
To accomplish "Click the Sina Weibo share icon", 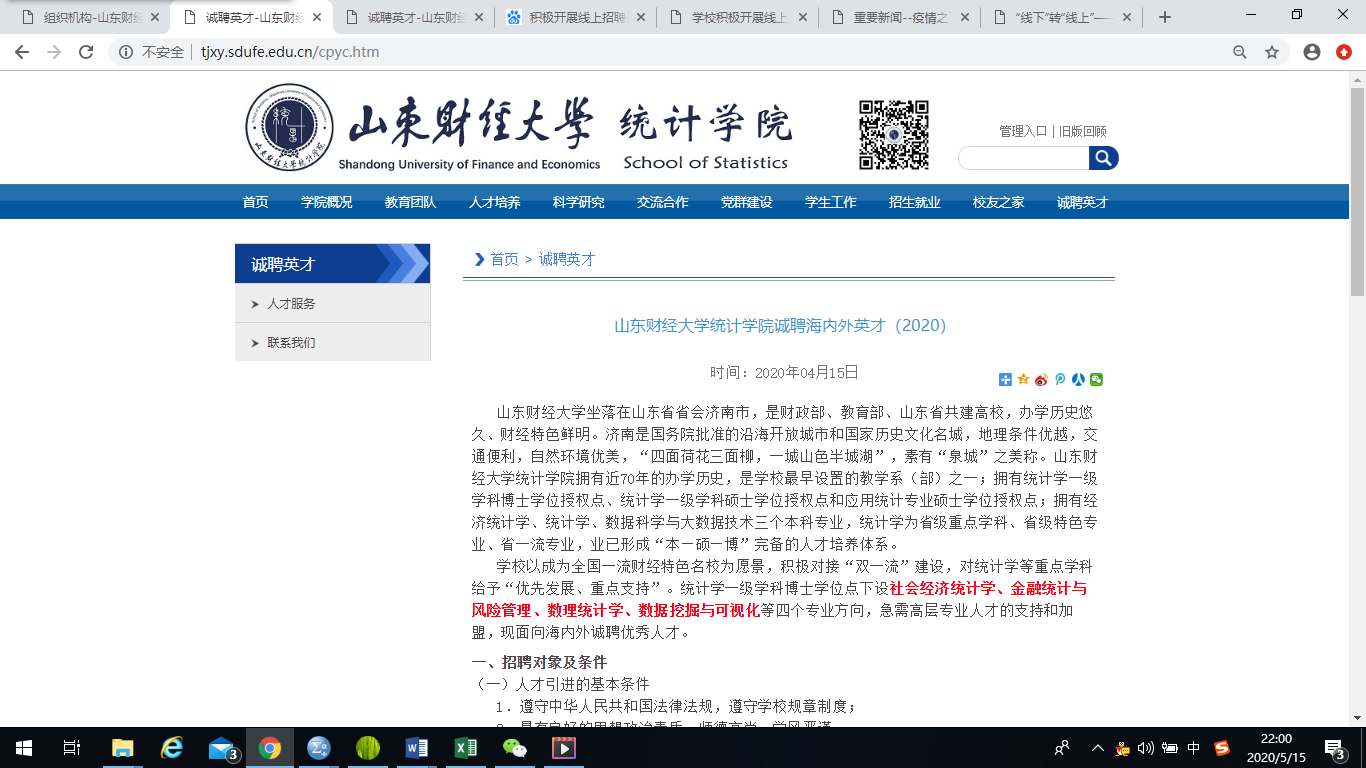I will pos(1041,379).
